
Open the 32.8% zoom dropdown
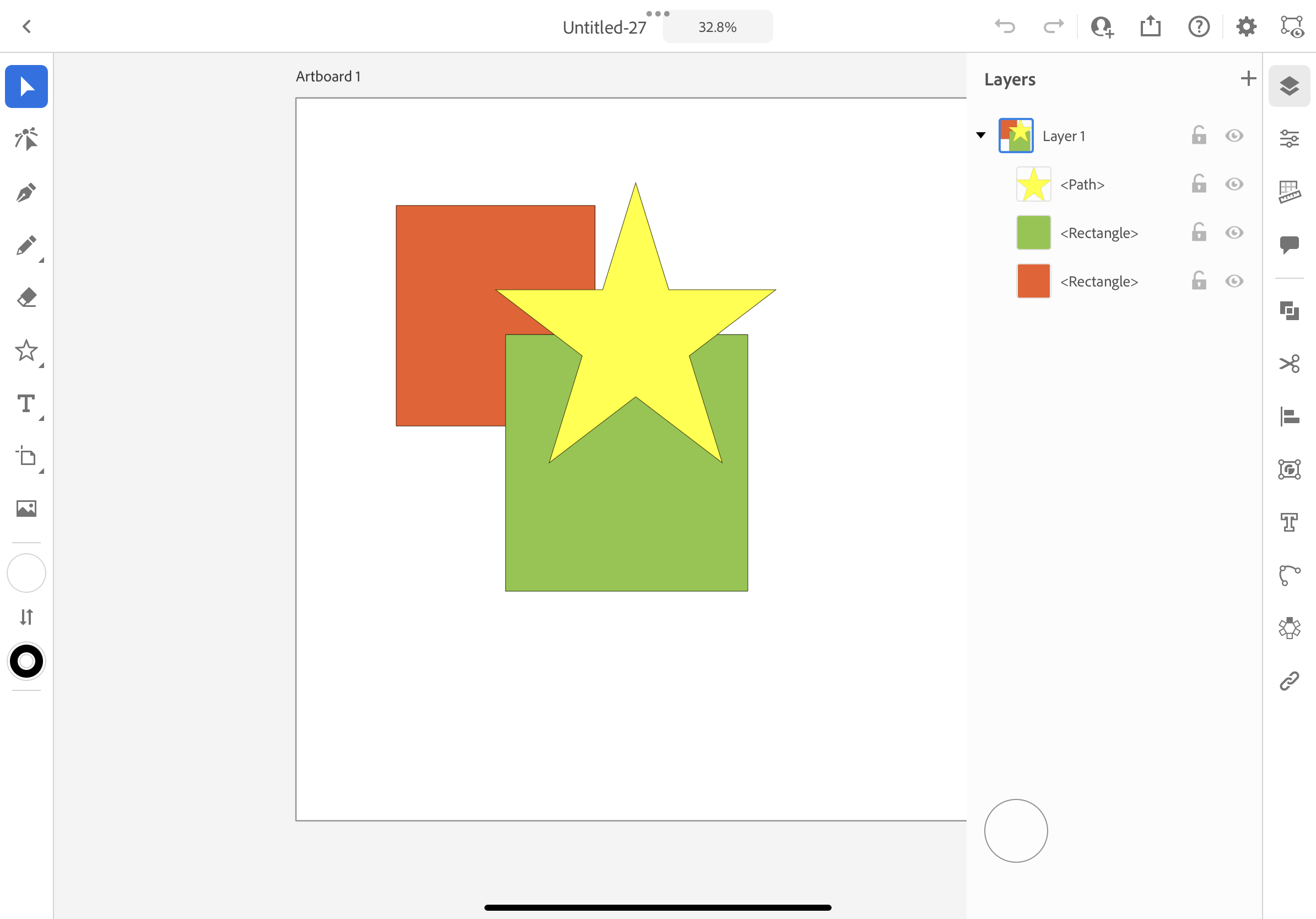[717, 27]
